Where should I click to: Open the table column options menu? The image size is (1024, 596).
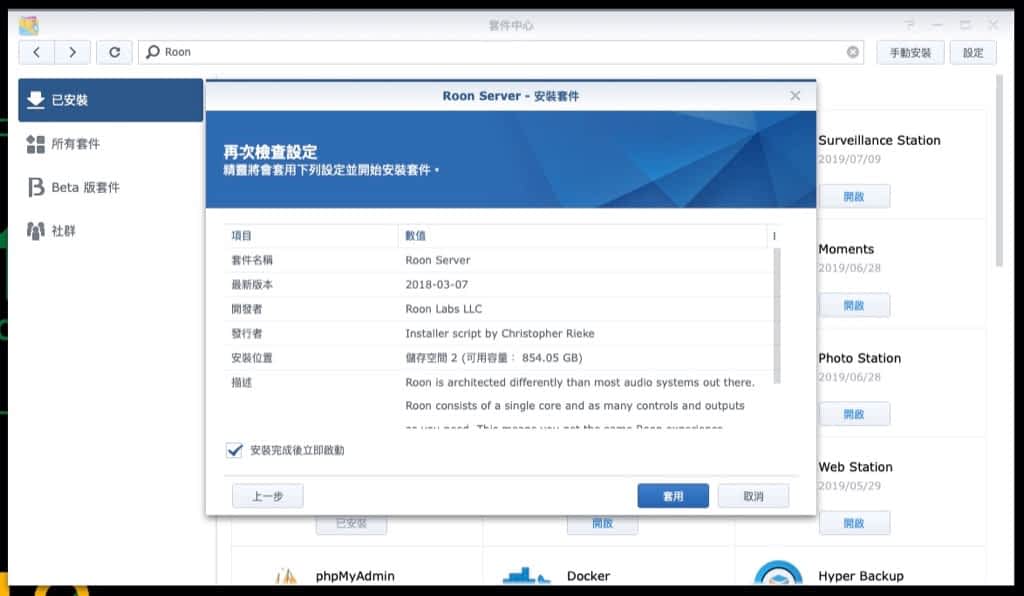(775, 236)
